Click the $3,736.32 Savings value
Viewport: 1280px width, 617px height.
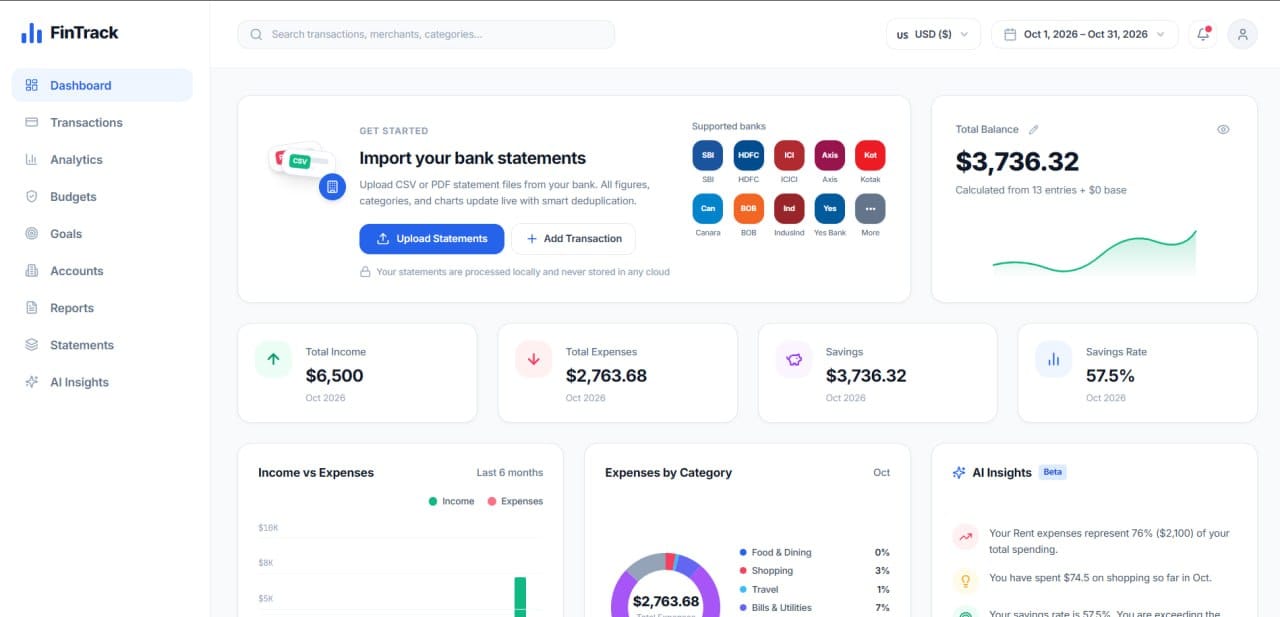tap(866, 376)
